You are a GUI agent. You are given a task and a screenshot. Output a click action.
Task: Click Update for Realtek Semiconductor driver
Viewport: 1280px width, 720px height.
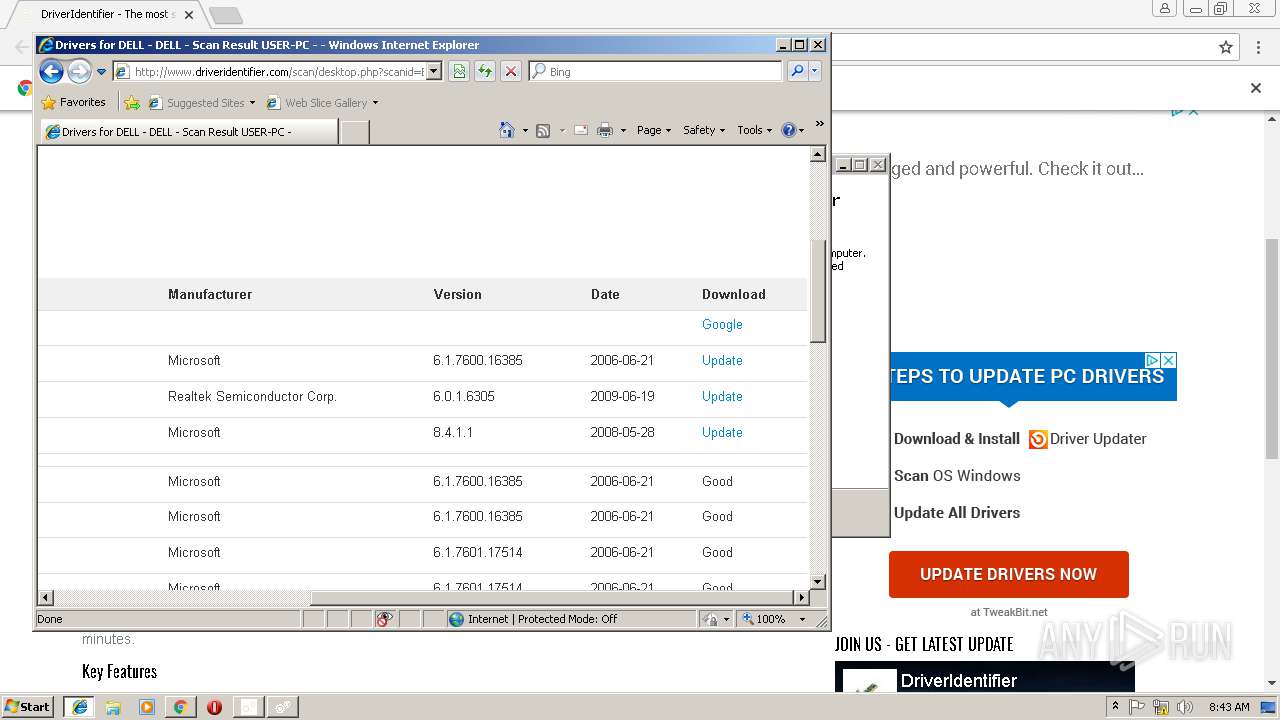(722, 396)
